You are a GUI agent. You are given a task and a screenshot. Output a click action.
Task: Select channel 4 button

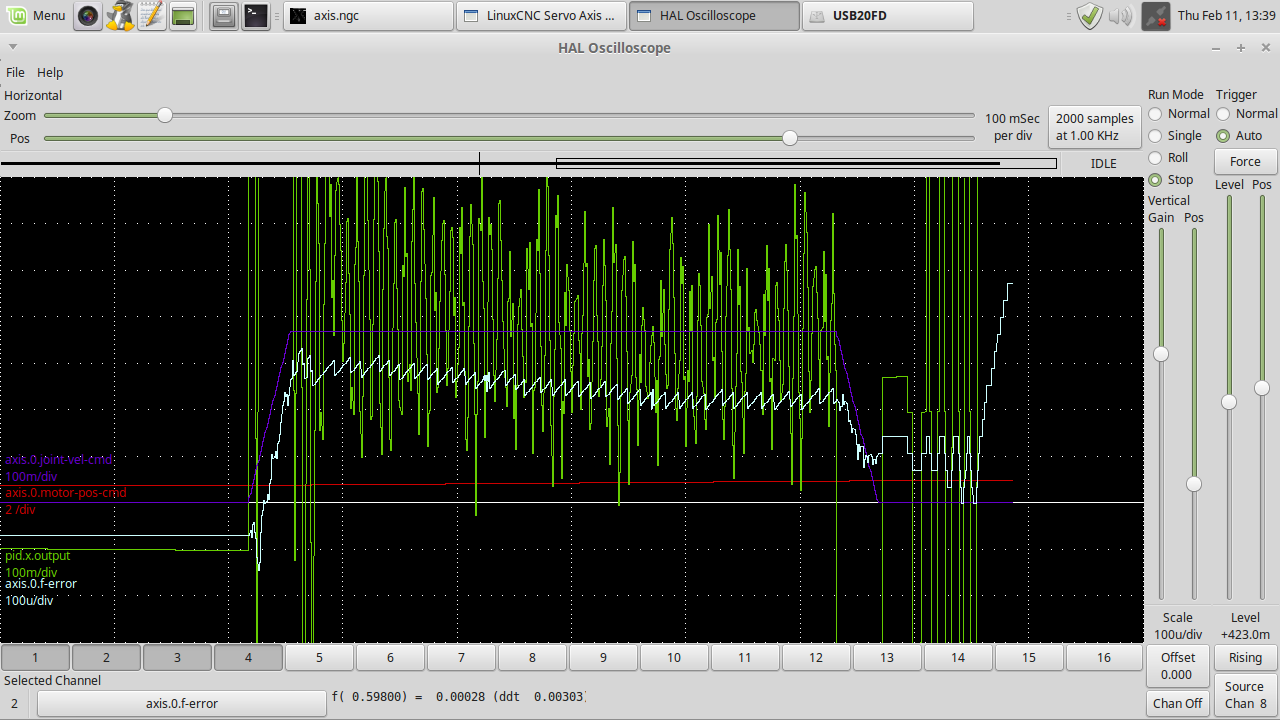(x=248, y=657)
